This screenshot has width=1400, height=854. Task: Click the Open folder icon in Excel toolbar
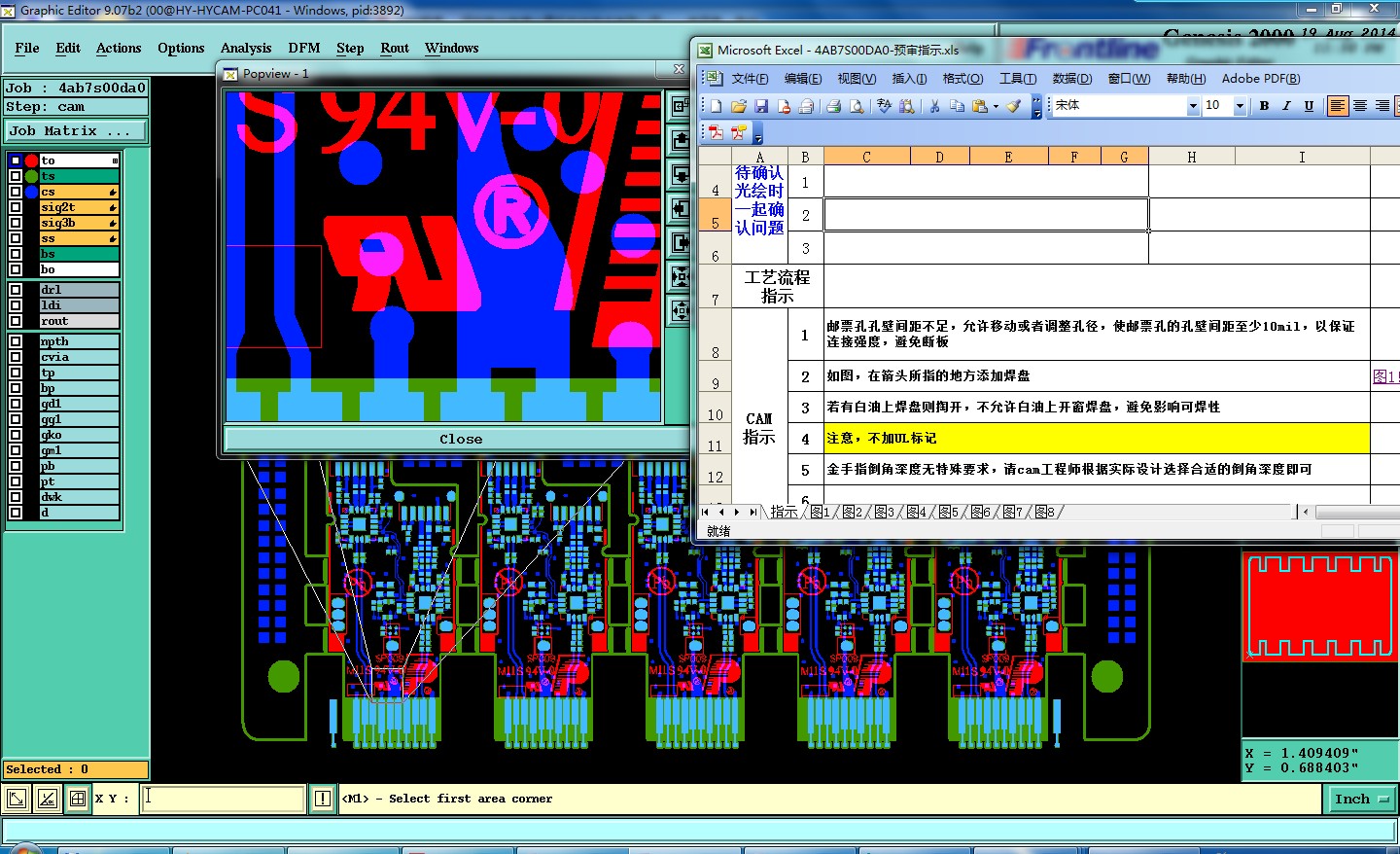(x=739, y=106)
